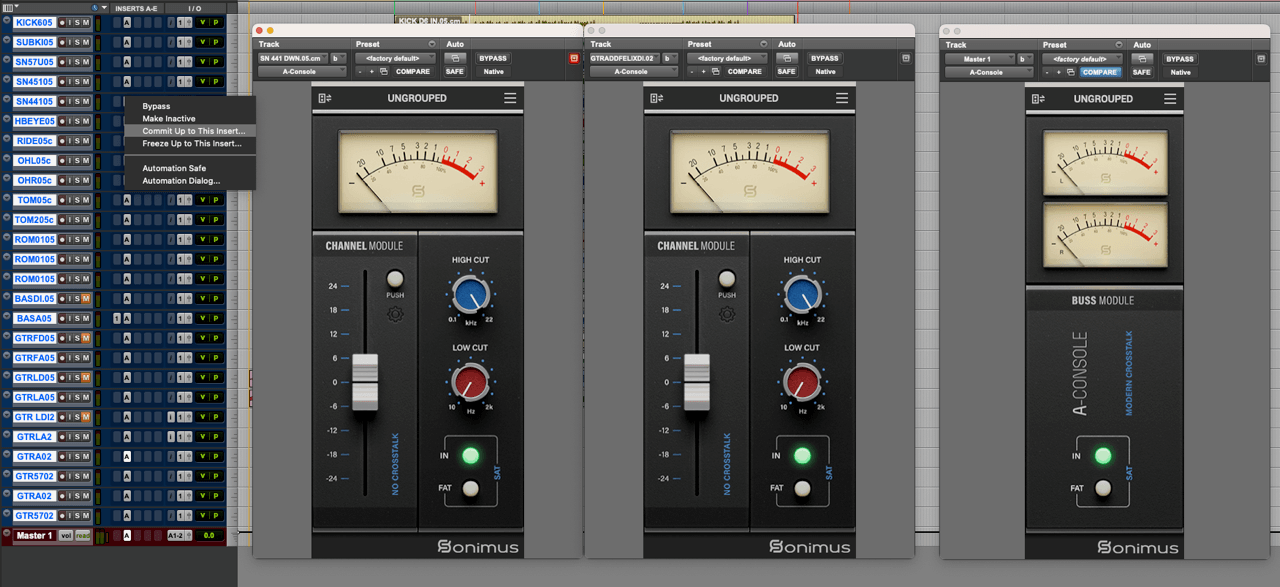Open hamburger menu in Master 1 plugin
The image size is (1280, 587).
(1169, 99)
